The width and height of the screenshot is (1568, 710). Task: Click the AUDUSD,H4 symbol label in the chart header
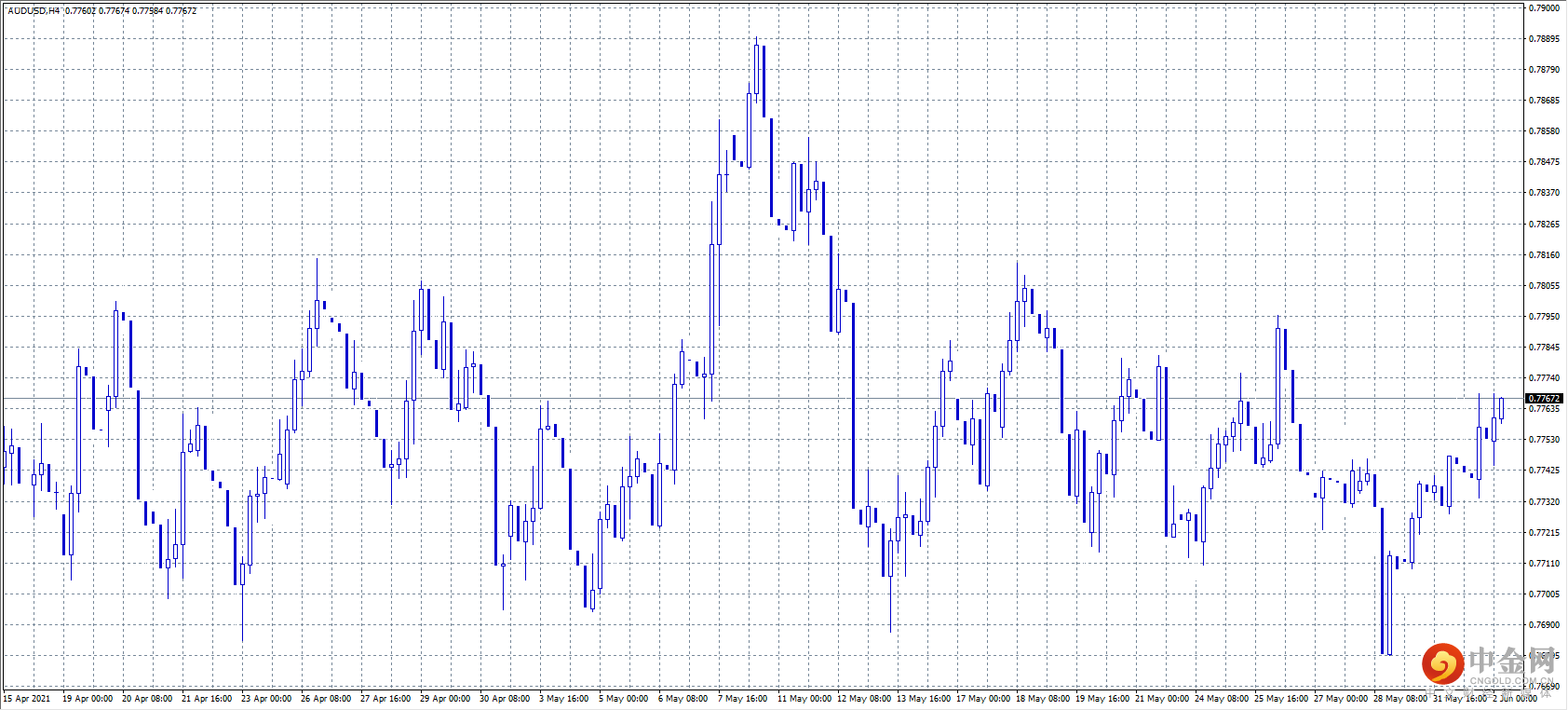point(34,11)
